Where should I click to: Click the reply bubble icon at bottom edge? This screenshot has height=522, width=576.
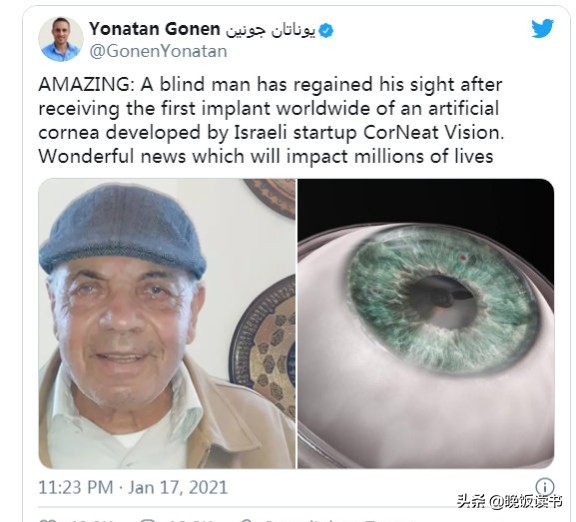pyautogui.click(x=148, y=520)
